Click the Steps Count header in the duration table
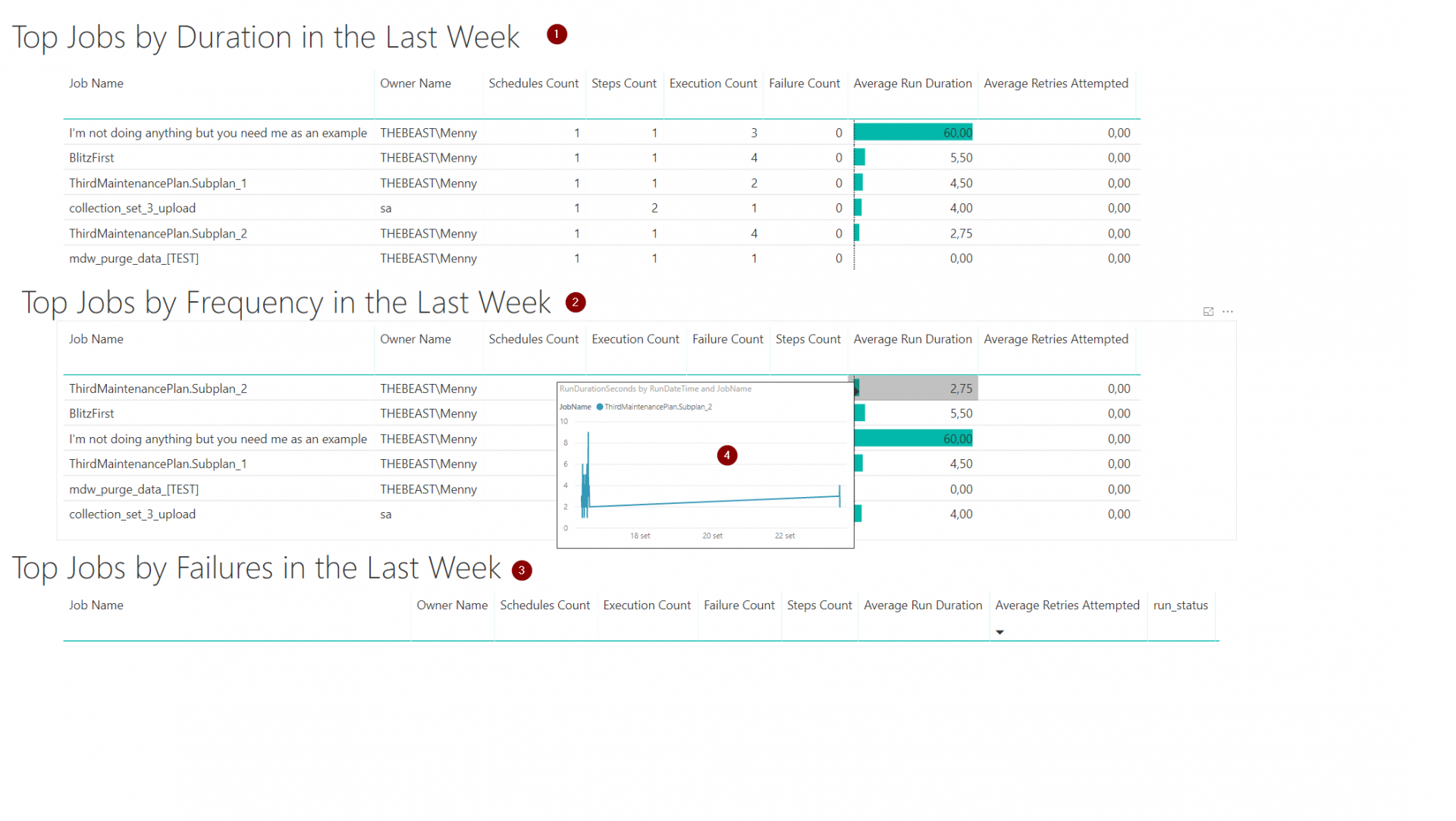The width and height of the screenshot is (1456, 821). [624, 83]
